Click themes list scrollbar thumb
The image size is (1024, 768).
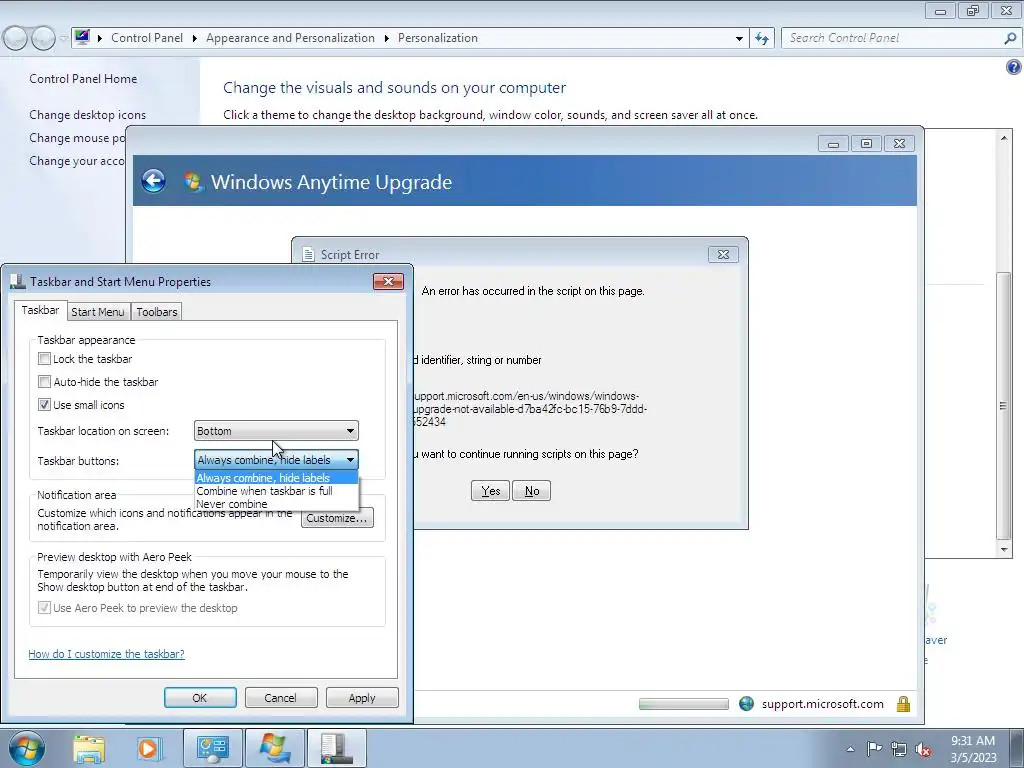1003,405
